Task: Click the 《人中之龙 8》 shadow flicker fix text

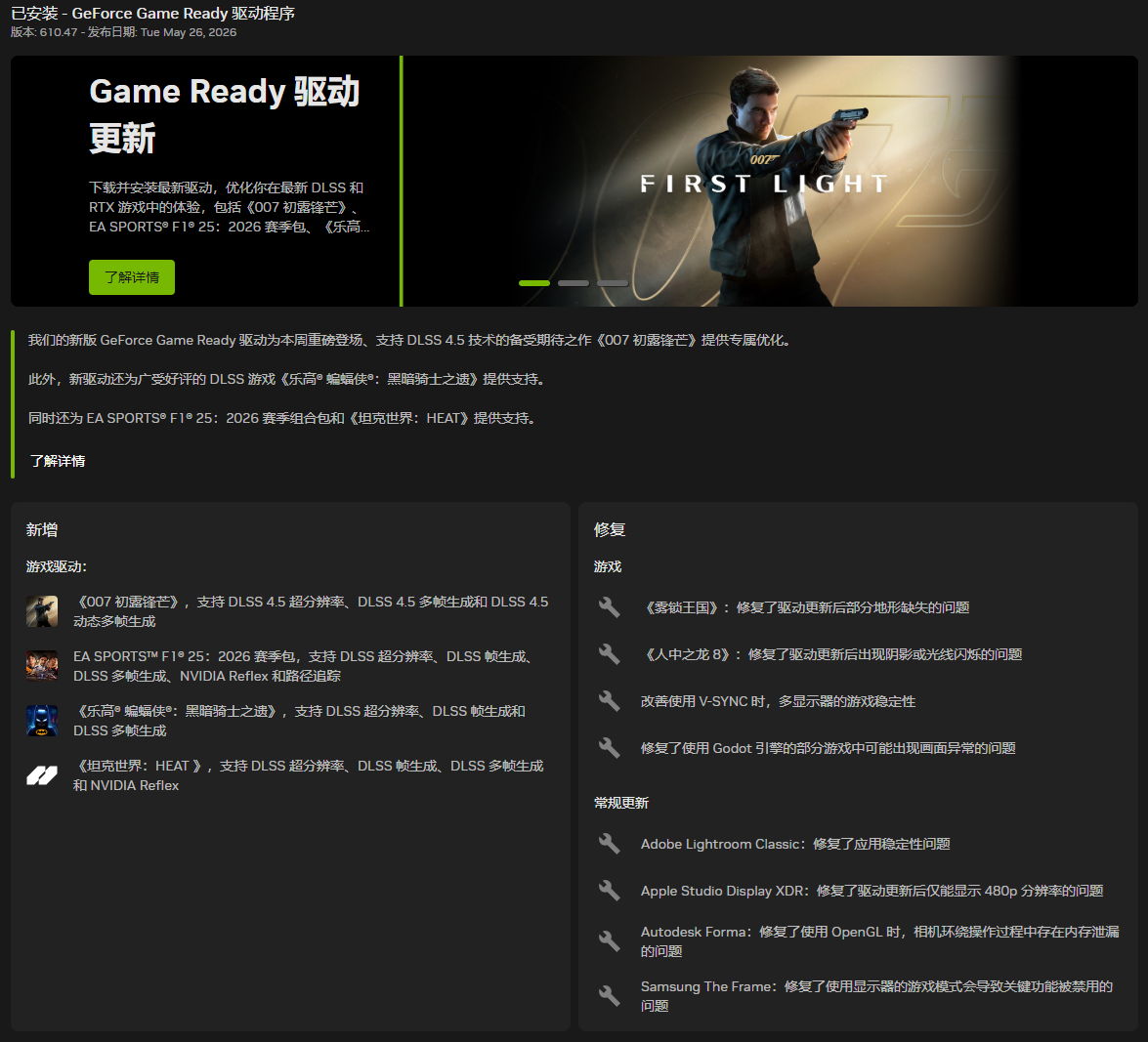Action: click(x=831, y=654)
